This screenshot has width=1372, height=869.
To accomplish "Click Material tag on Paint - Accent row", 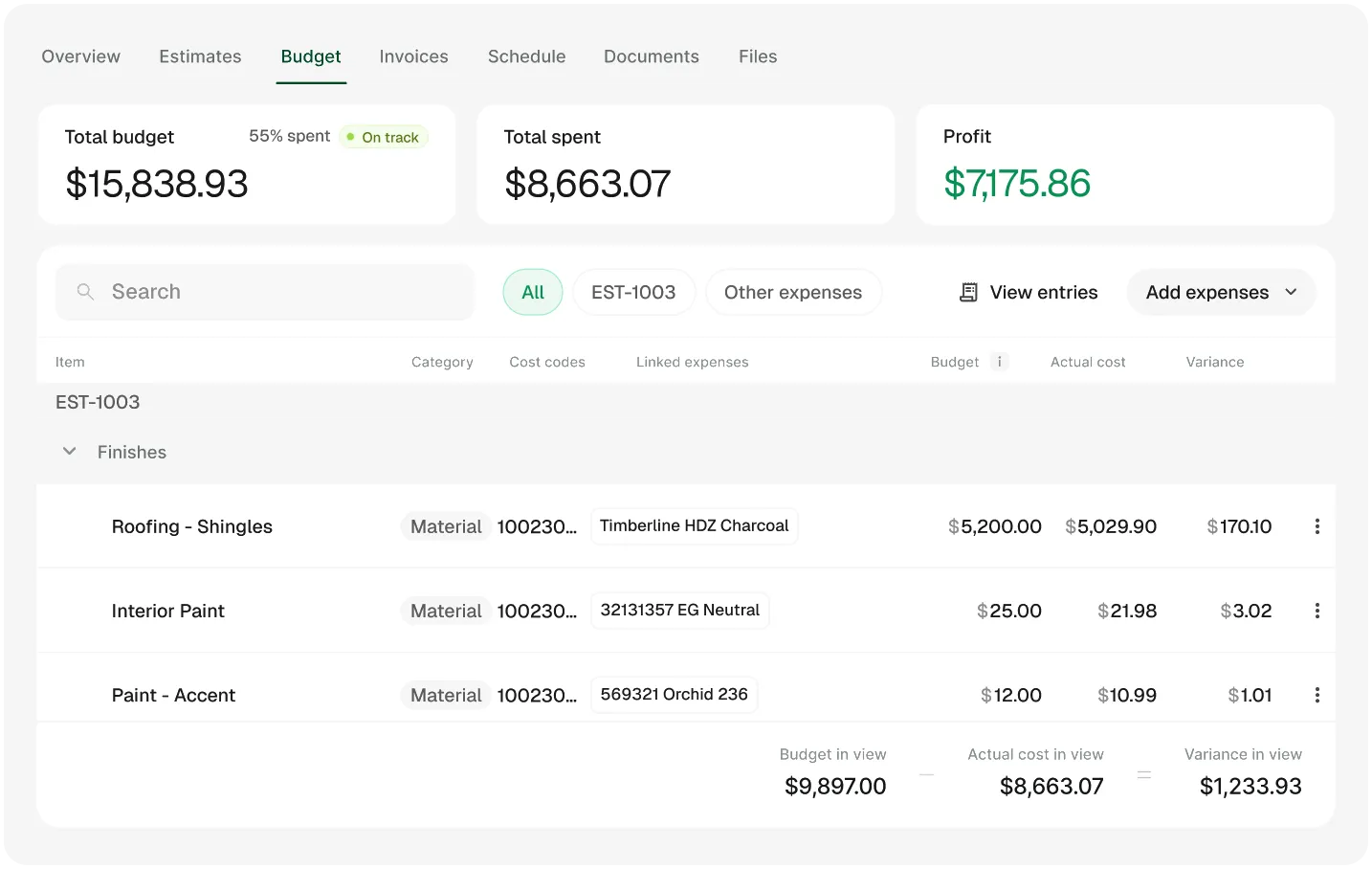I will [x=446, y=695].
